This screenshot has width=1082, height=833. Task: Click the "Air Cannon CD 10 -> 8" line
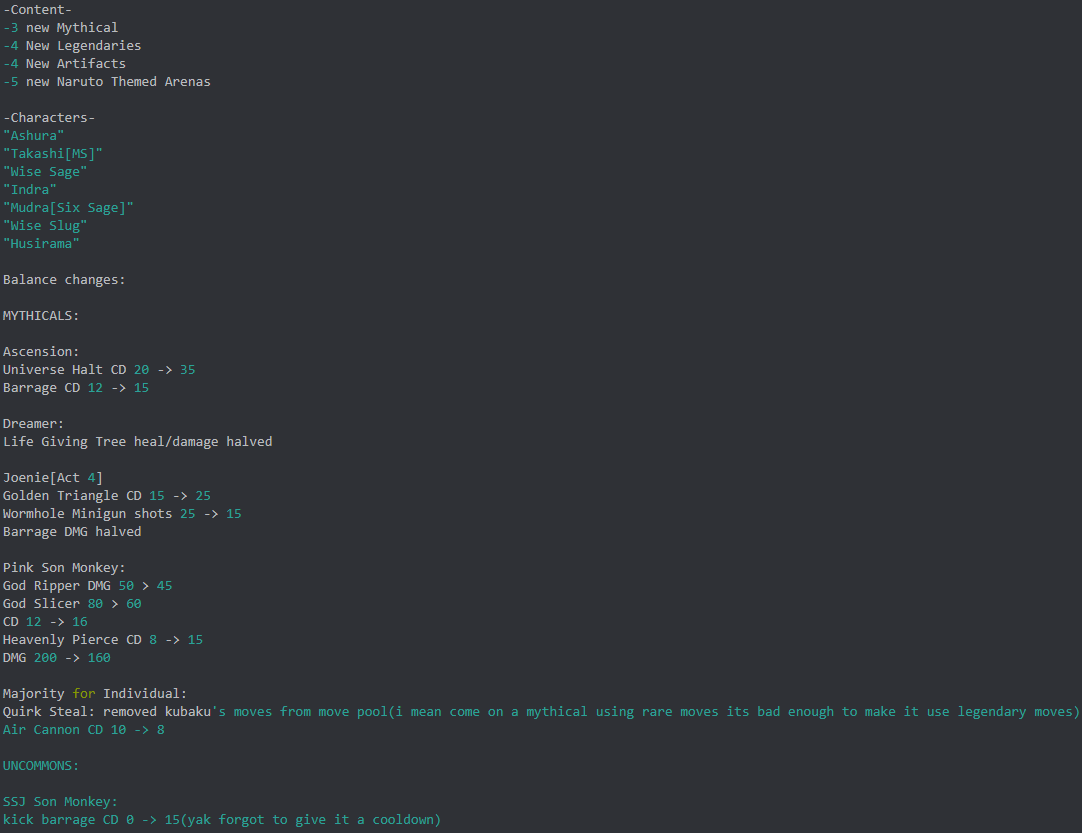84,730
